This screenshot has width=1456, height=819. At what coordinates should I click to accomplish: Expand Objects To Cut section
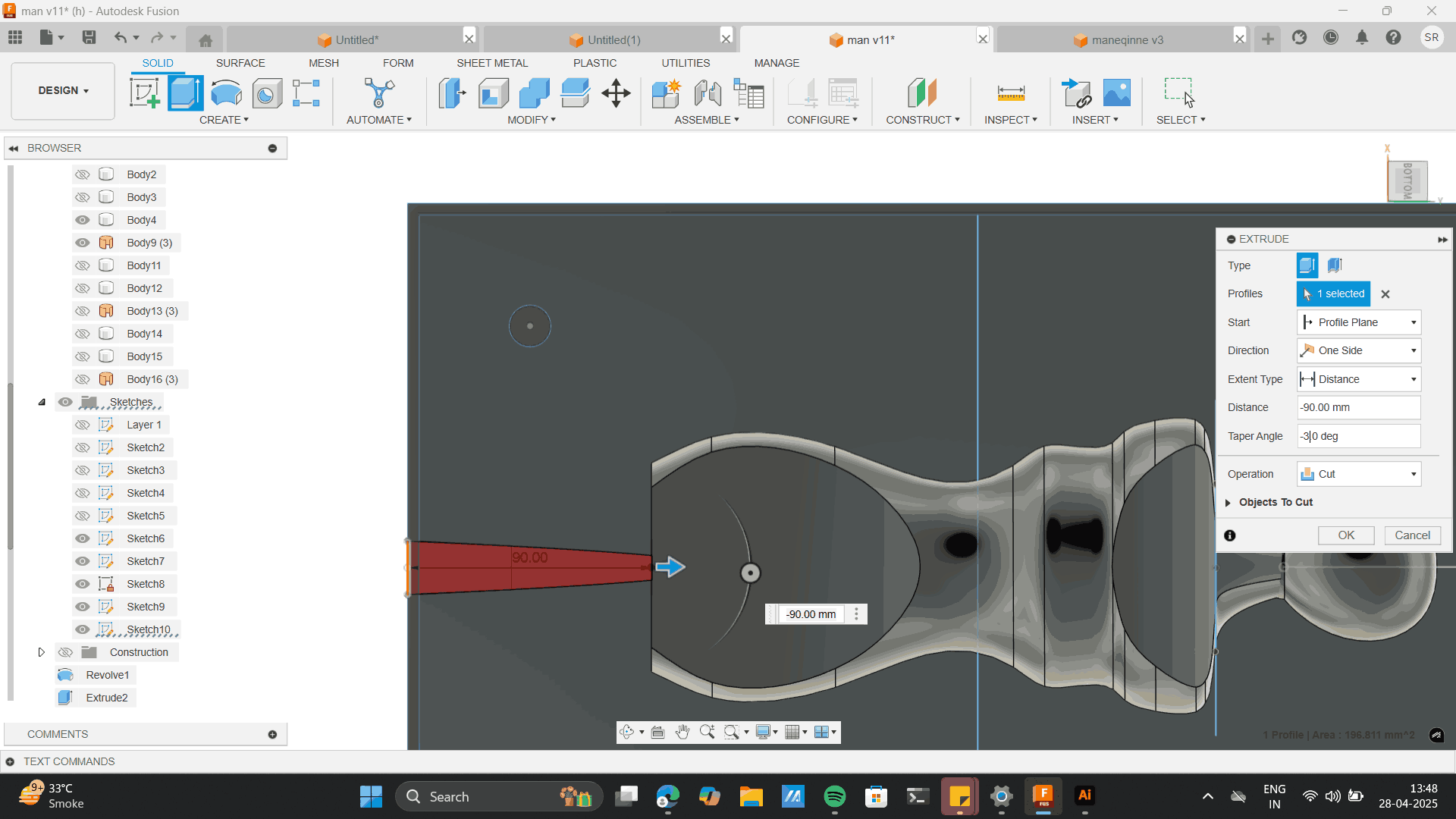[x=1228, y=503]
